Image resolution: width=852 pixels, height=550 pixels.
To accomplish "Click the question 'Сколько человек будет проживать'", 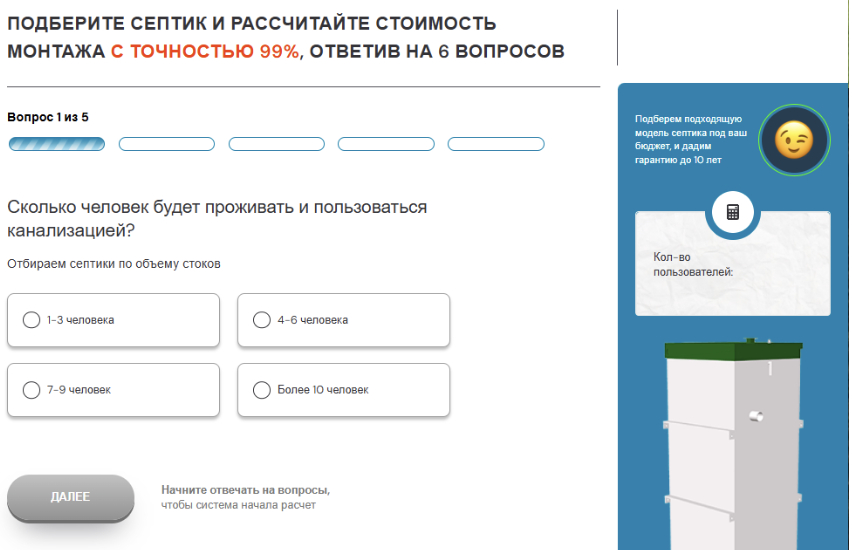I will [x=217, y=218].
